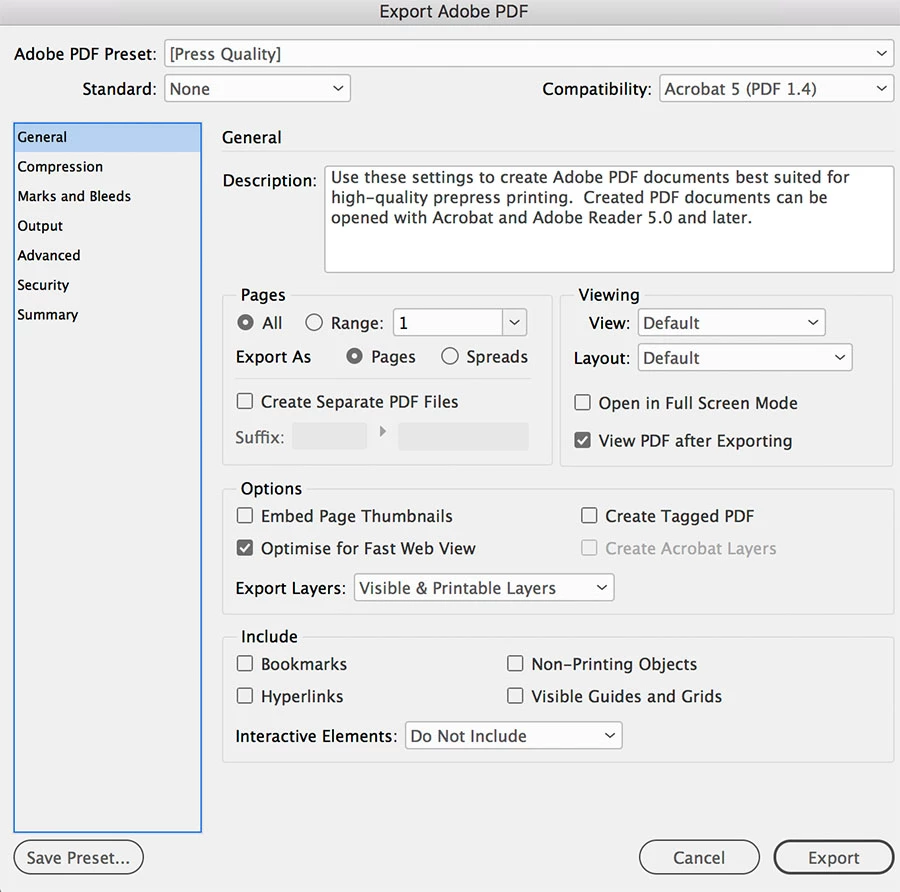Viewport: 900px width, 892px height.
Task: Open the Standard dropdown showing None
Action: (257, 89)
